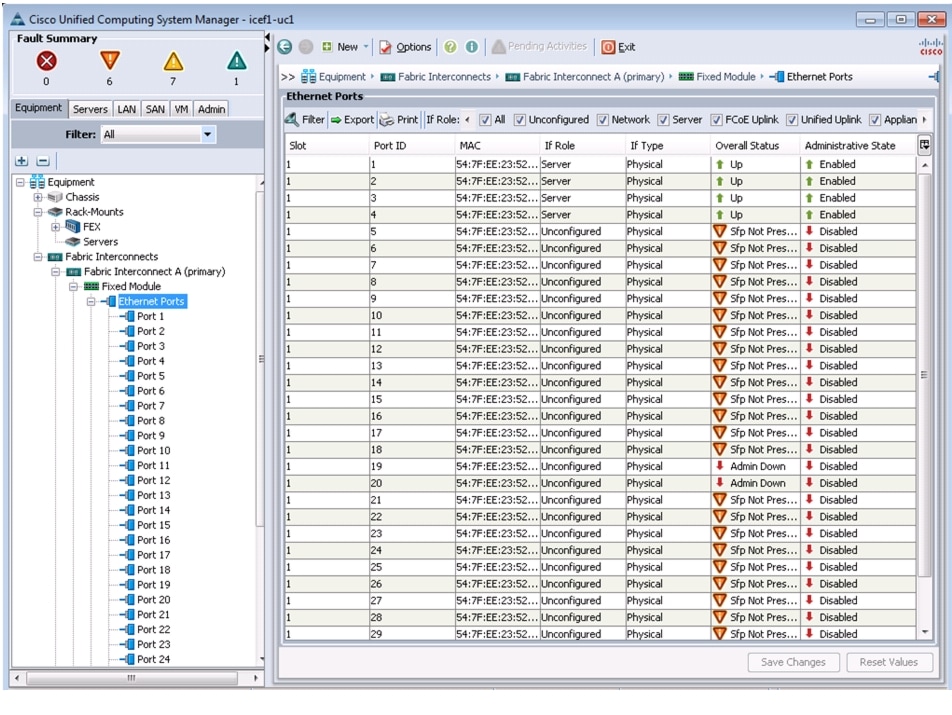Click the red error icon in Fault Summary
The image size is (952, 715).
(48, 59)
